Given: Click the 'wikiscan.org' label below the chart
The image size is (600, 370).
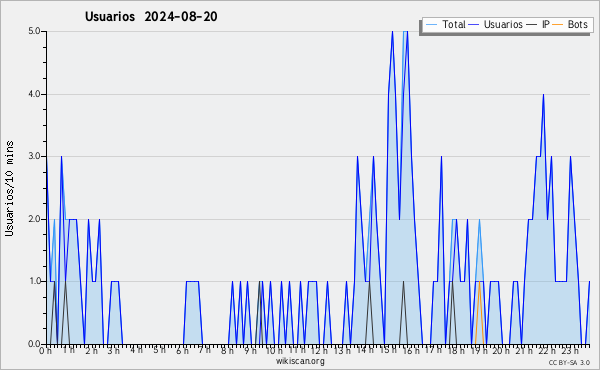Looking at the screenshot, I should (x=300, y=361).
